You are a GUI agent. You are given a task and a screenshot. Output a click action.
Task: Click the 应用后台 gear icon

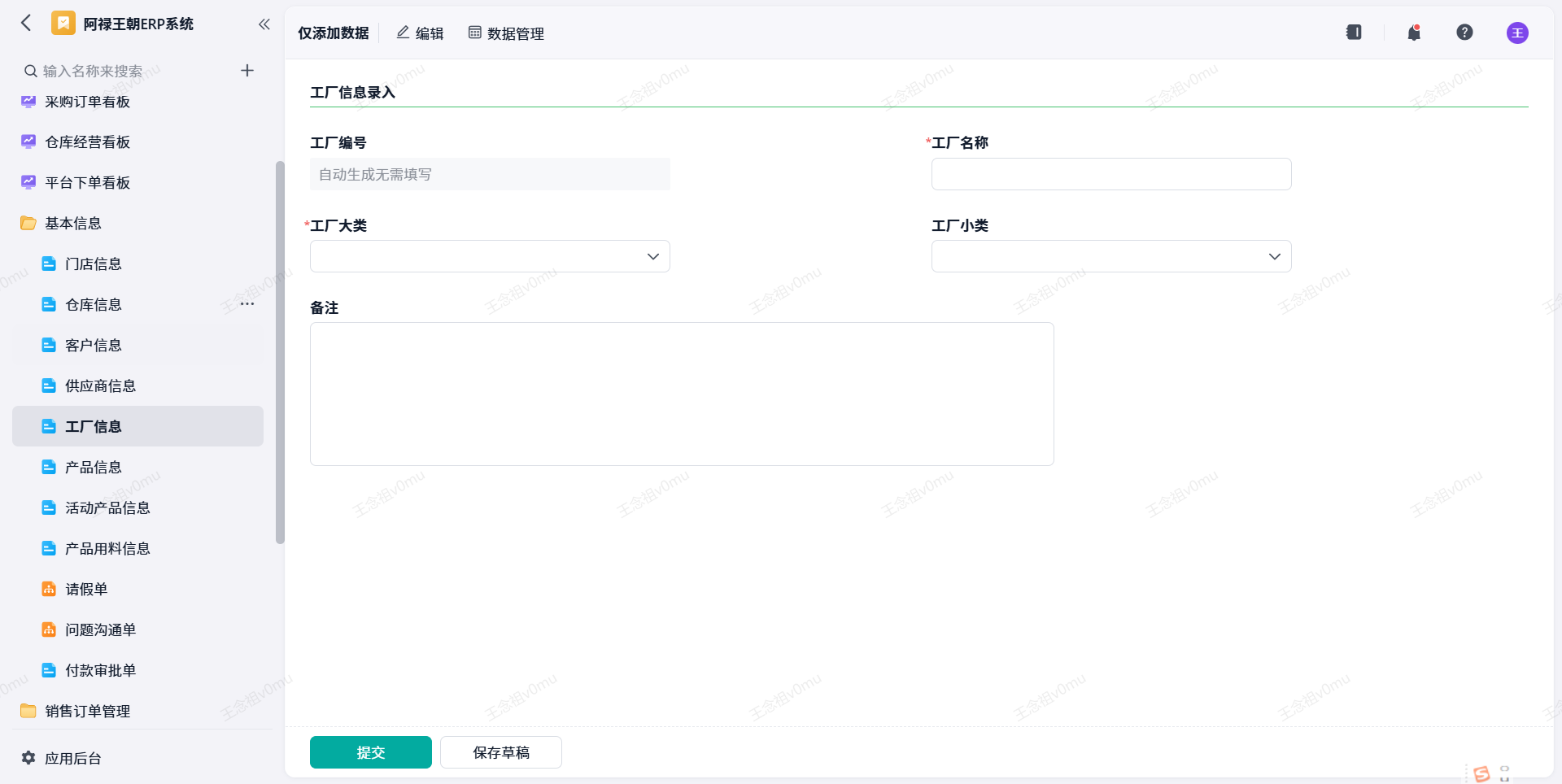28,758
